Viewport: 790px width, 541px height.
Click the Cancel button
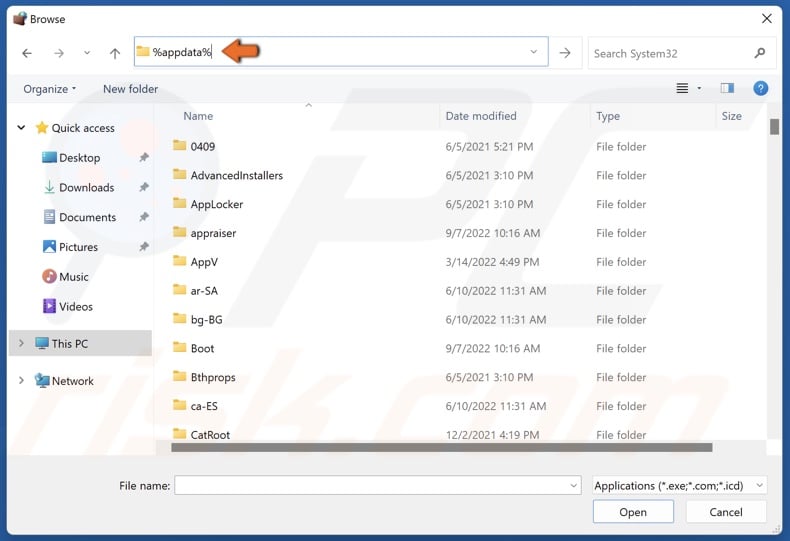(726, 512)
